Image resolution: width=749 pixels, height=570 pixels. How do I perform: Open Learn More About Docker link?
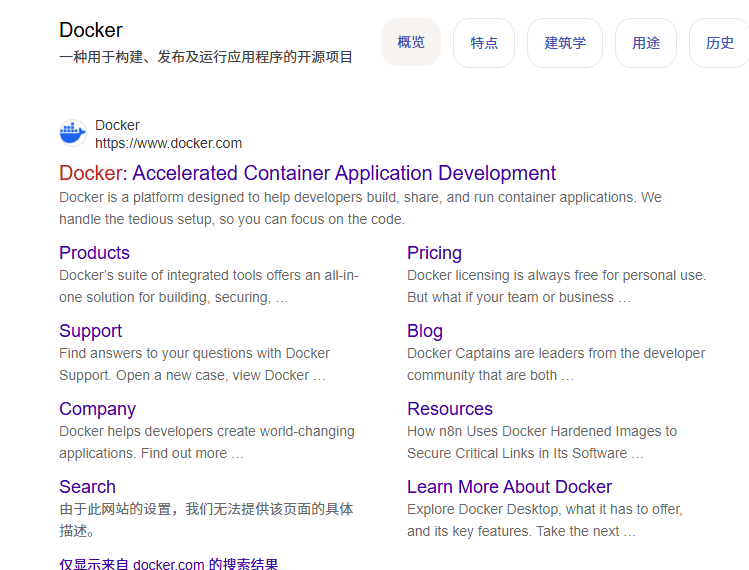tap(509, 487)
